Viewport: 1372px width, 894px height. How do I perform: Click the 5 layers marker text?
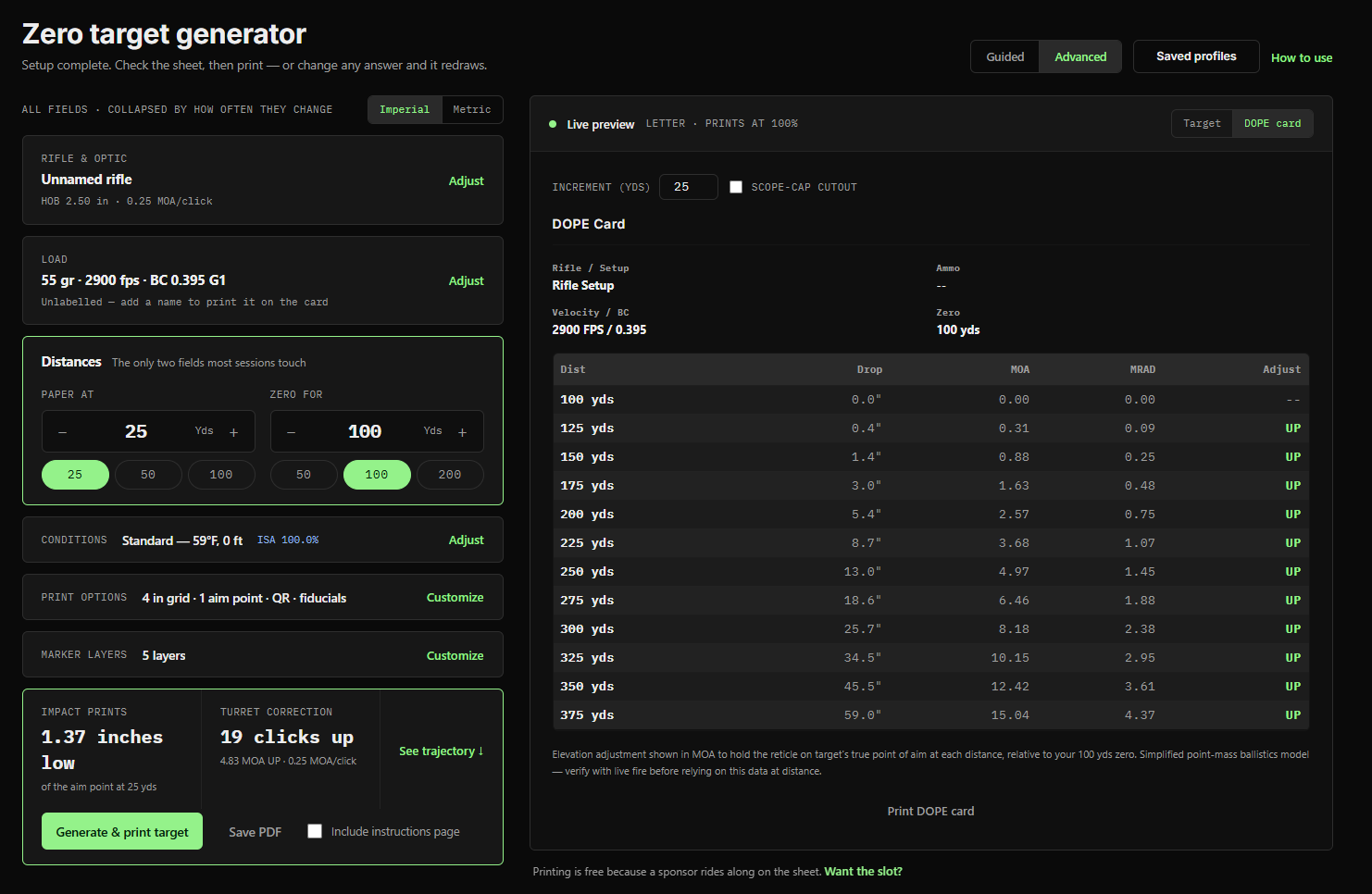coord(164,655)
